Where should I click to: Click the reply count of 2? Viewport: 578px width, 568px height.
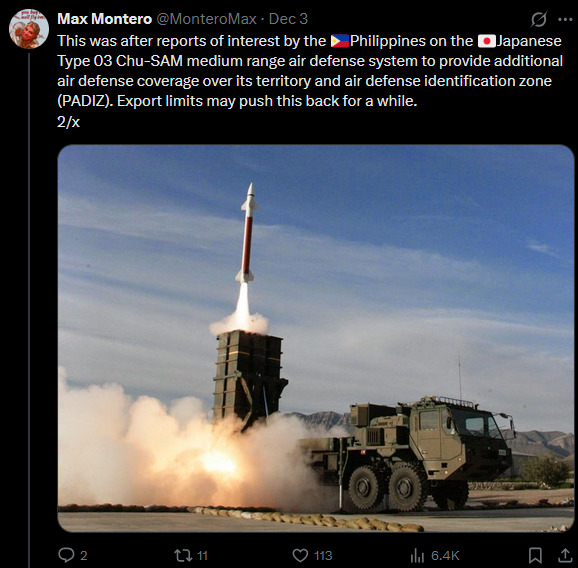[84, 555]
